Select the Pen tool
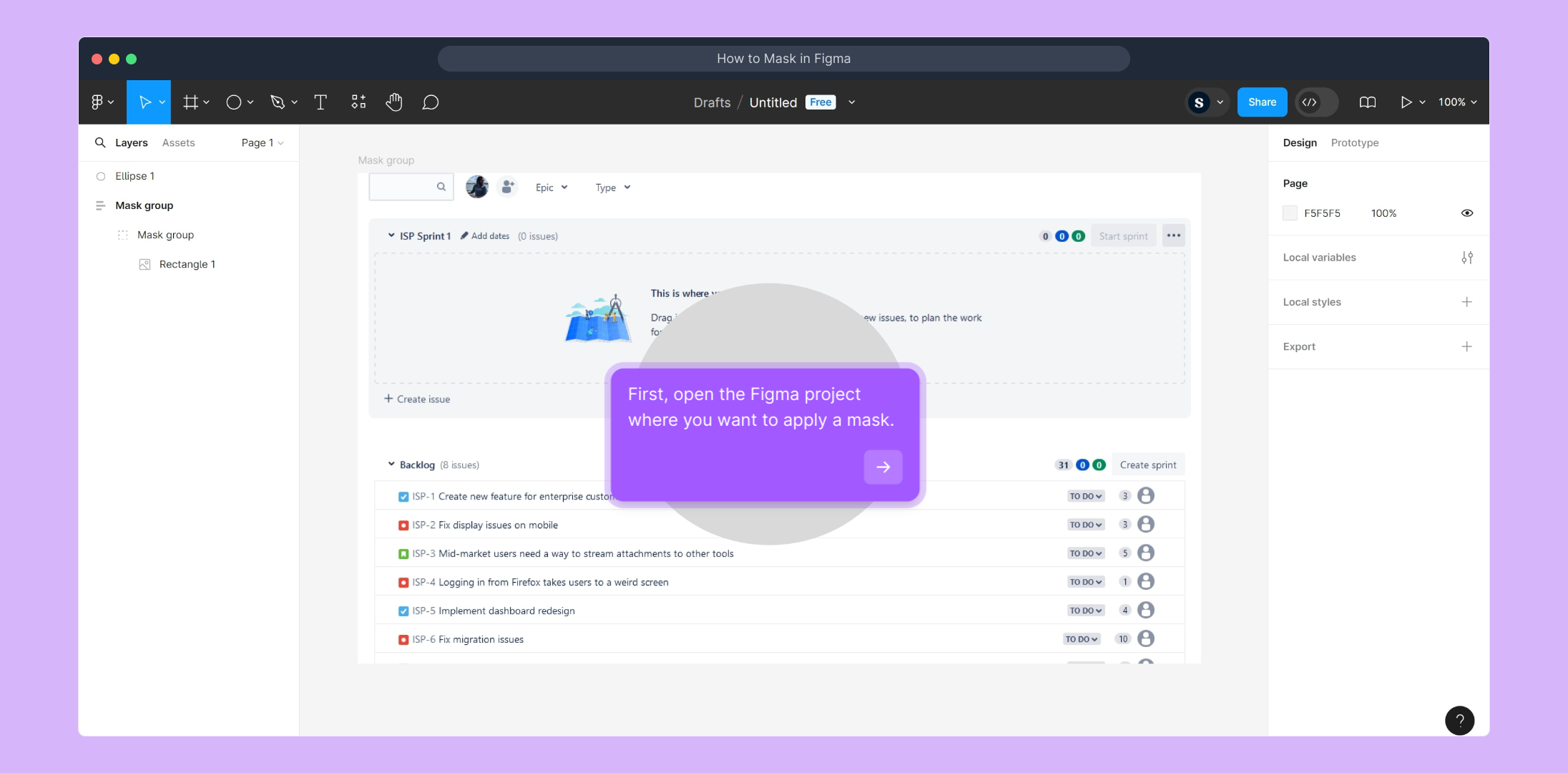Image resolution: width=1568 pixels, height=773 pixels. coord(278,102)
